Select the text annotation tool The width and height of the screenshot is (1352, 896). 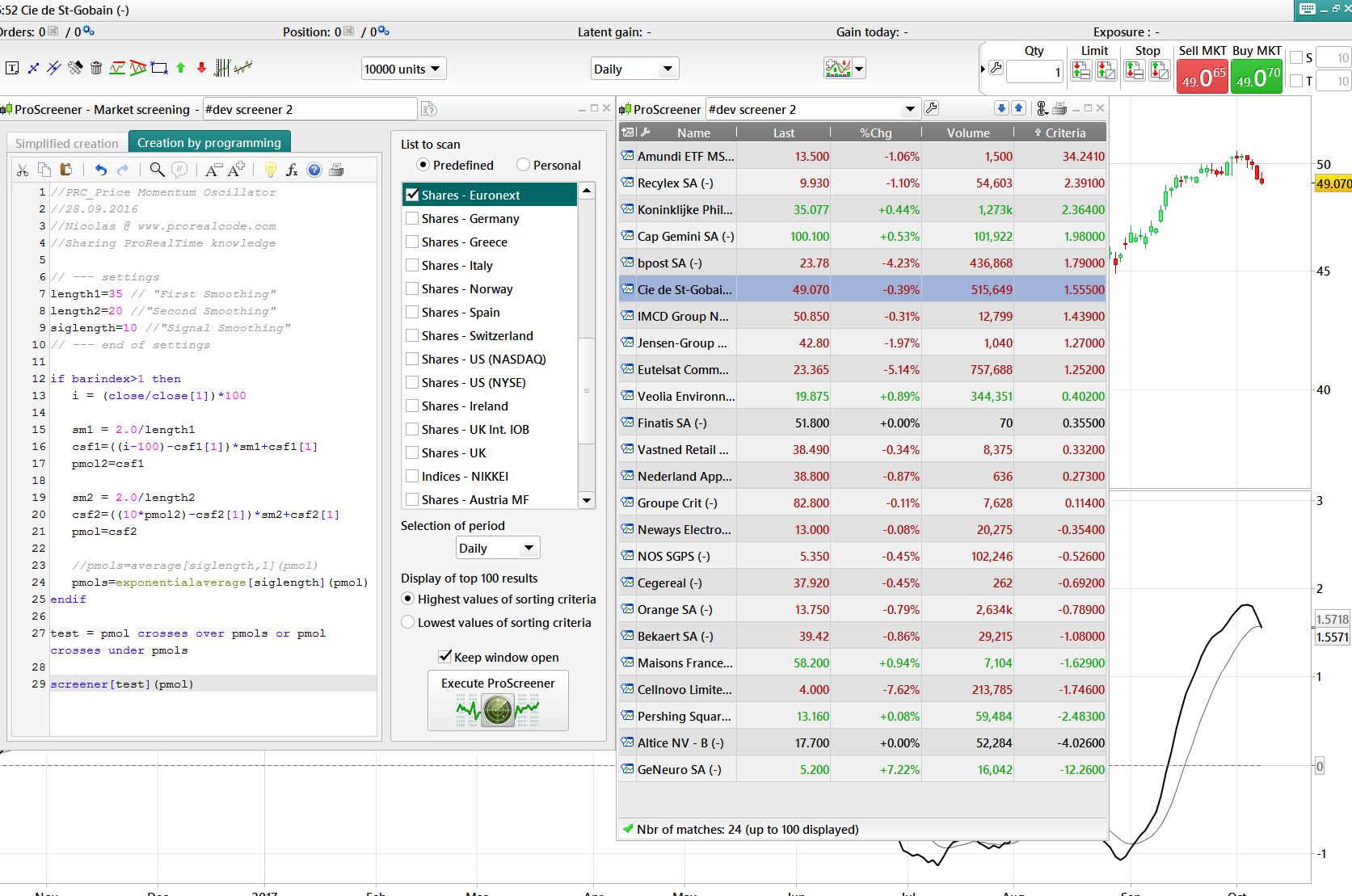pos(12,68)
